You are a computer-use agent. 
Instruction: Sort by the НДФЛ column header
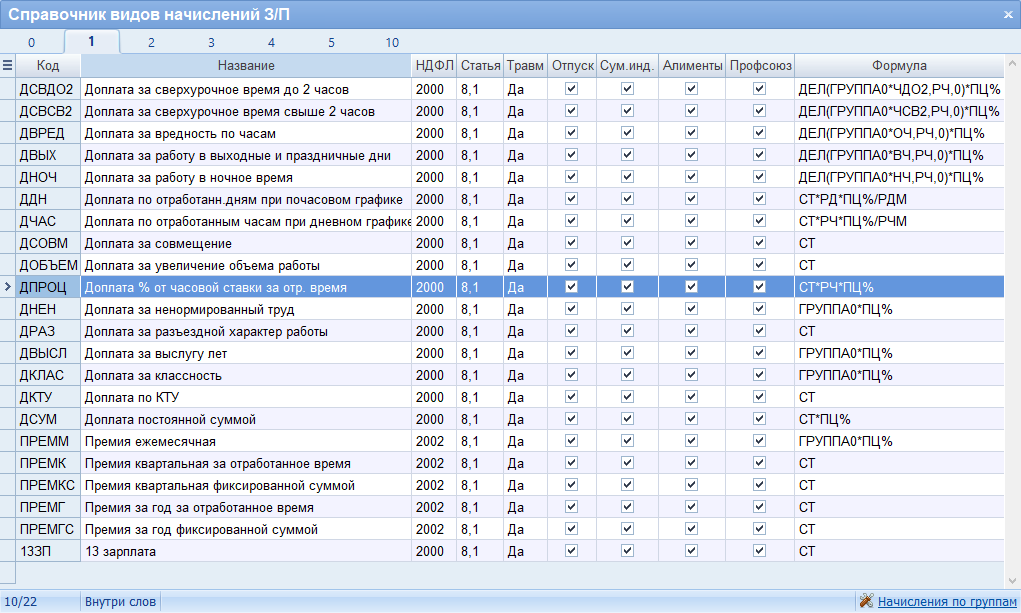pyautogui.click(x=434, y=66)
